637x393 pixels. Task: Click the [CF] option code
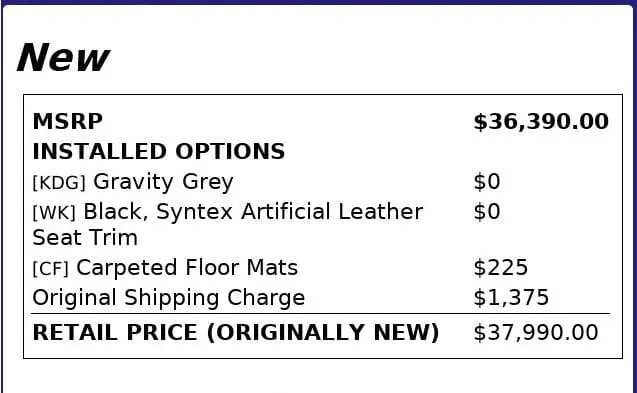pos(50,269)
